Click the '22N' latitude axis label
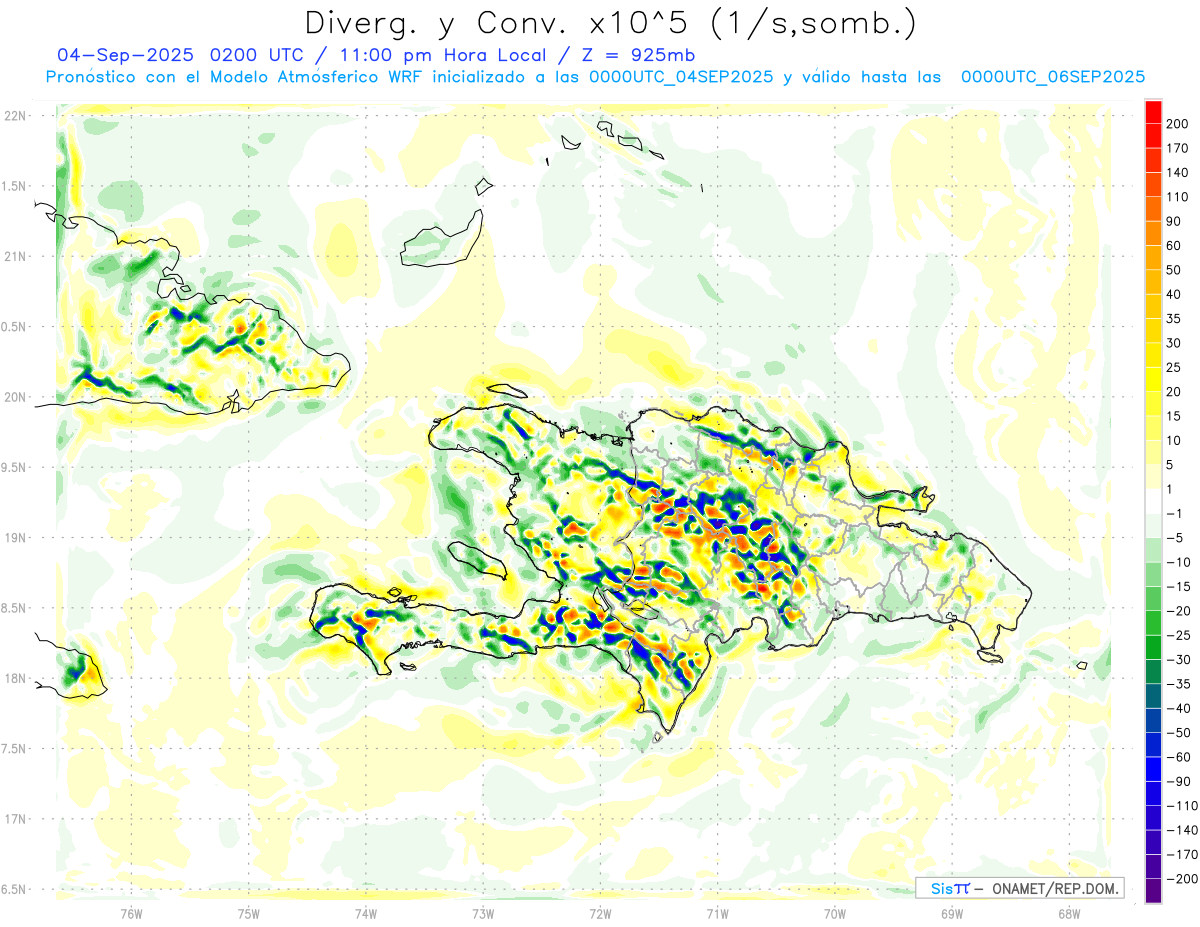 [15, 115]
